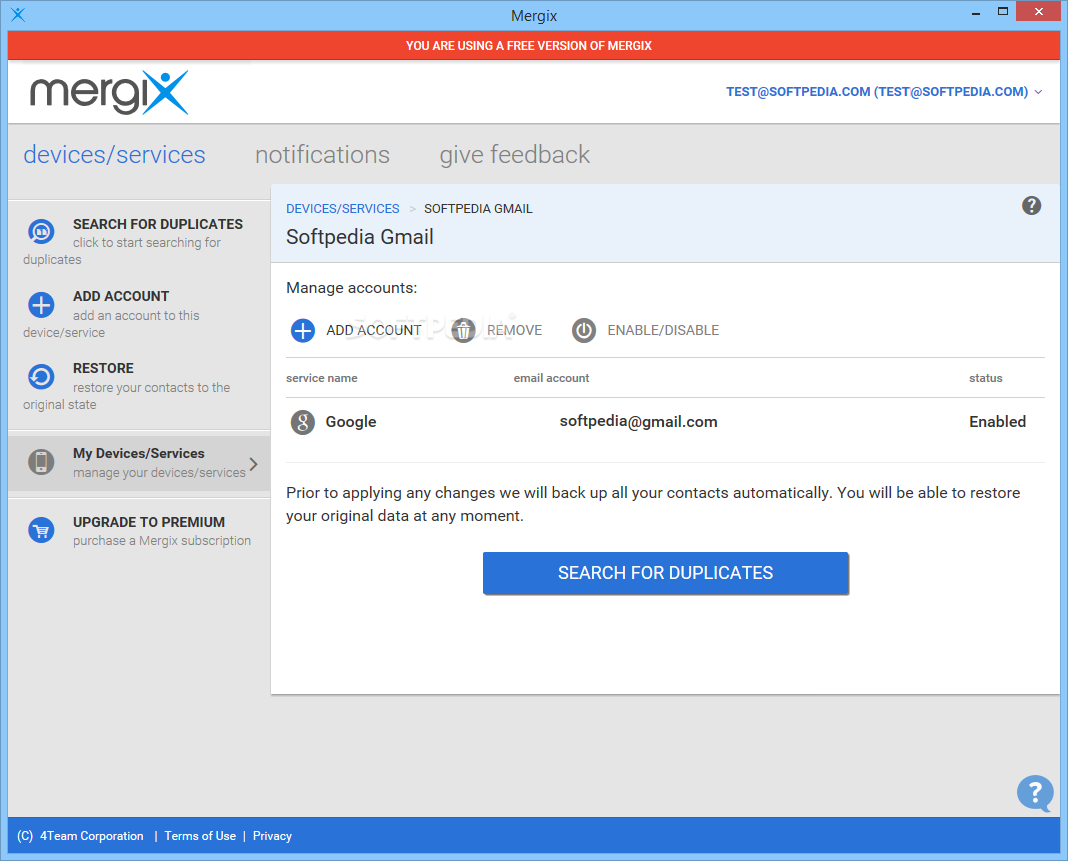The width and height of the screenshot is (1068, 861).
Task: Click the 4Team Corporation footer link
Action: coord(91,836)
